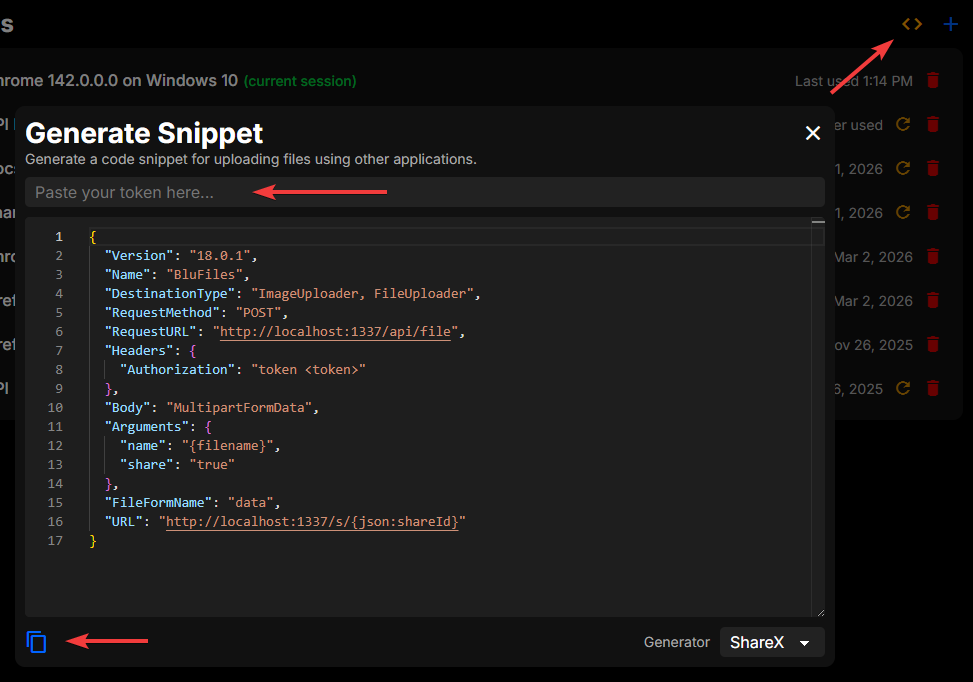Click the shareId URL link on line 16
Screen dimensions: 973x682
(x=310, y=522)
